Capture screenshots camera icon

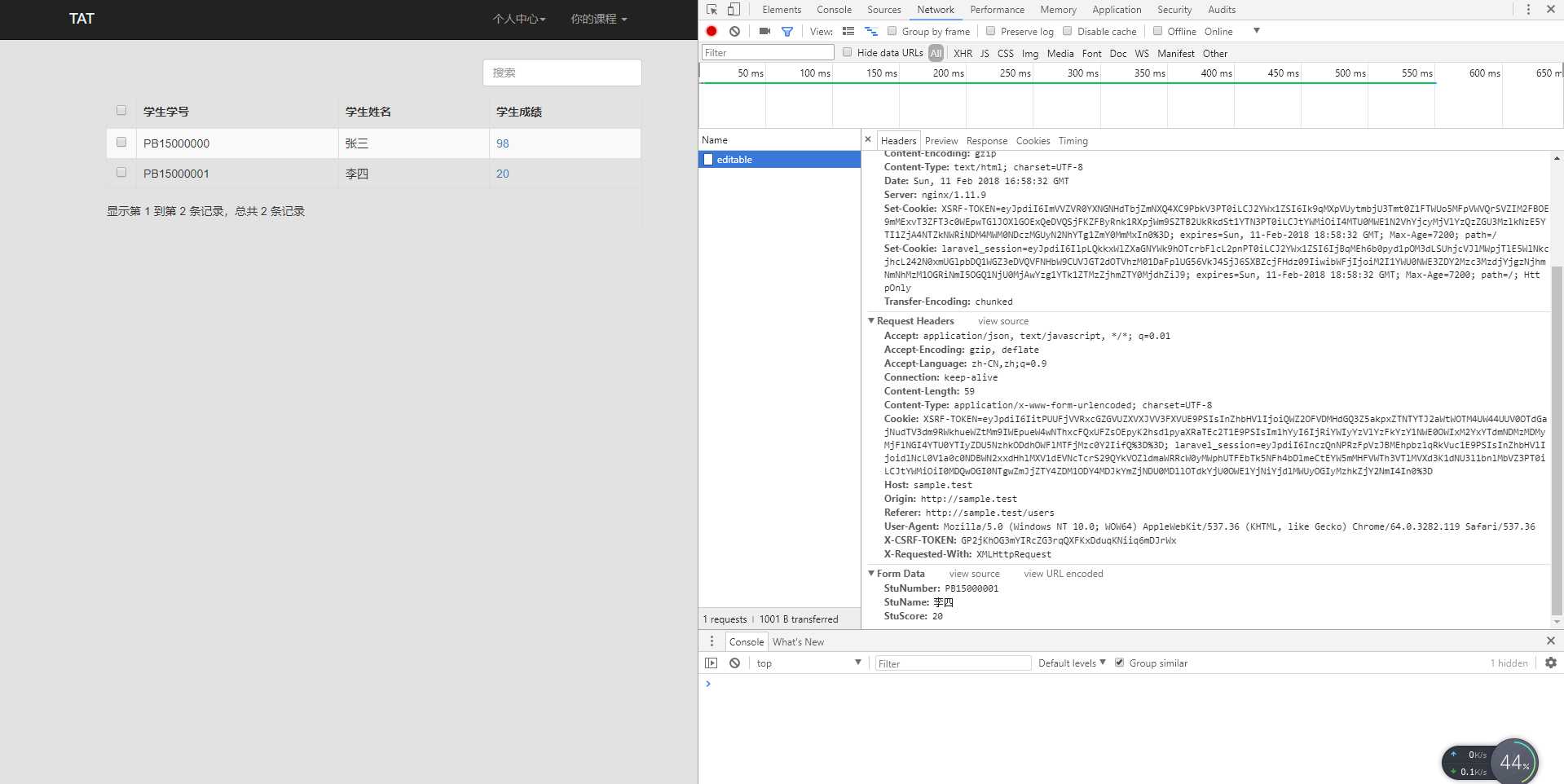pyautogui.click(x=764, y=31)
